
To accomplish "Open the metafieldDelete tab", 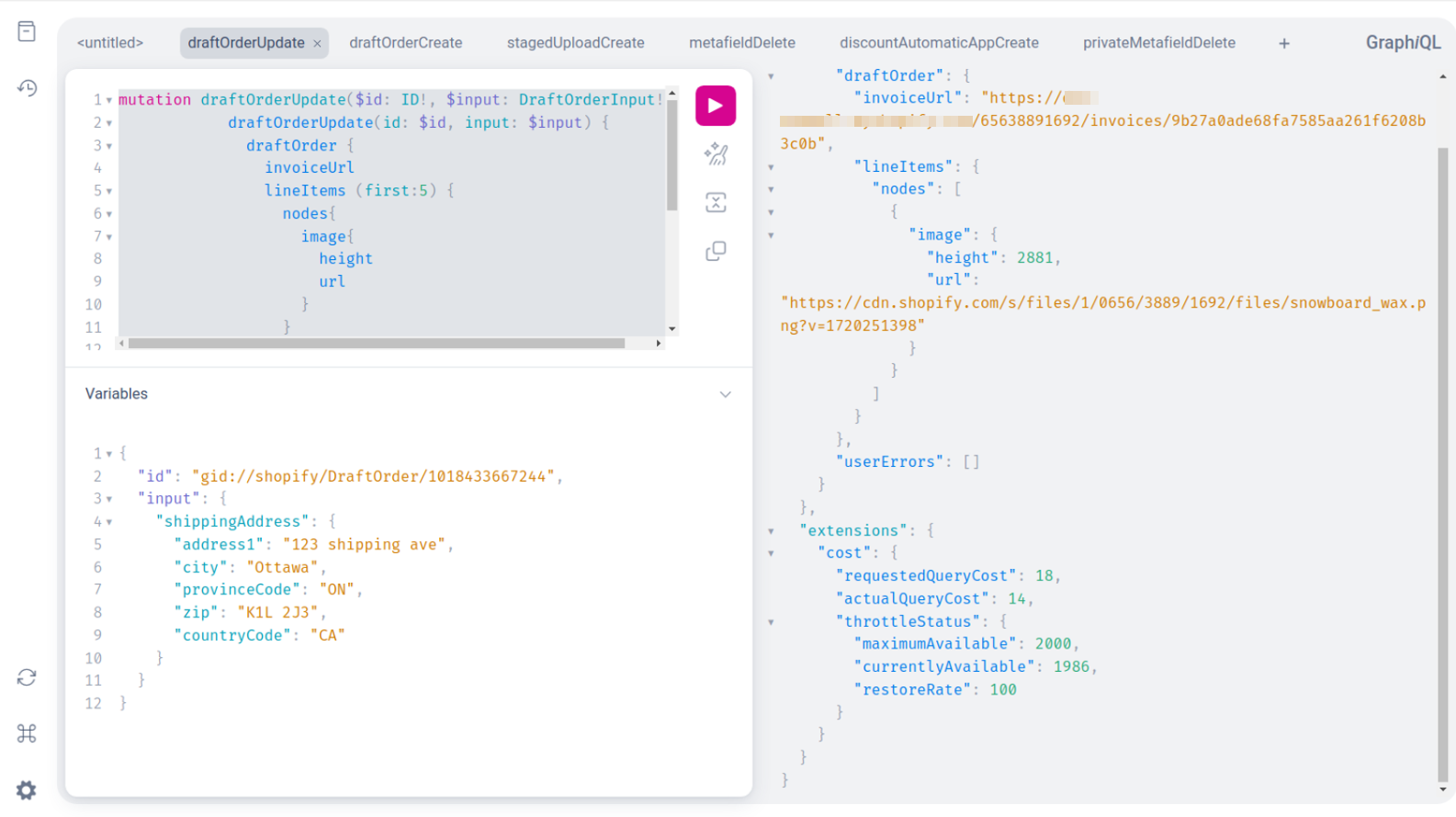I will tap(741, 43).
